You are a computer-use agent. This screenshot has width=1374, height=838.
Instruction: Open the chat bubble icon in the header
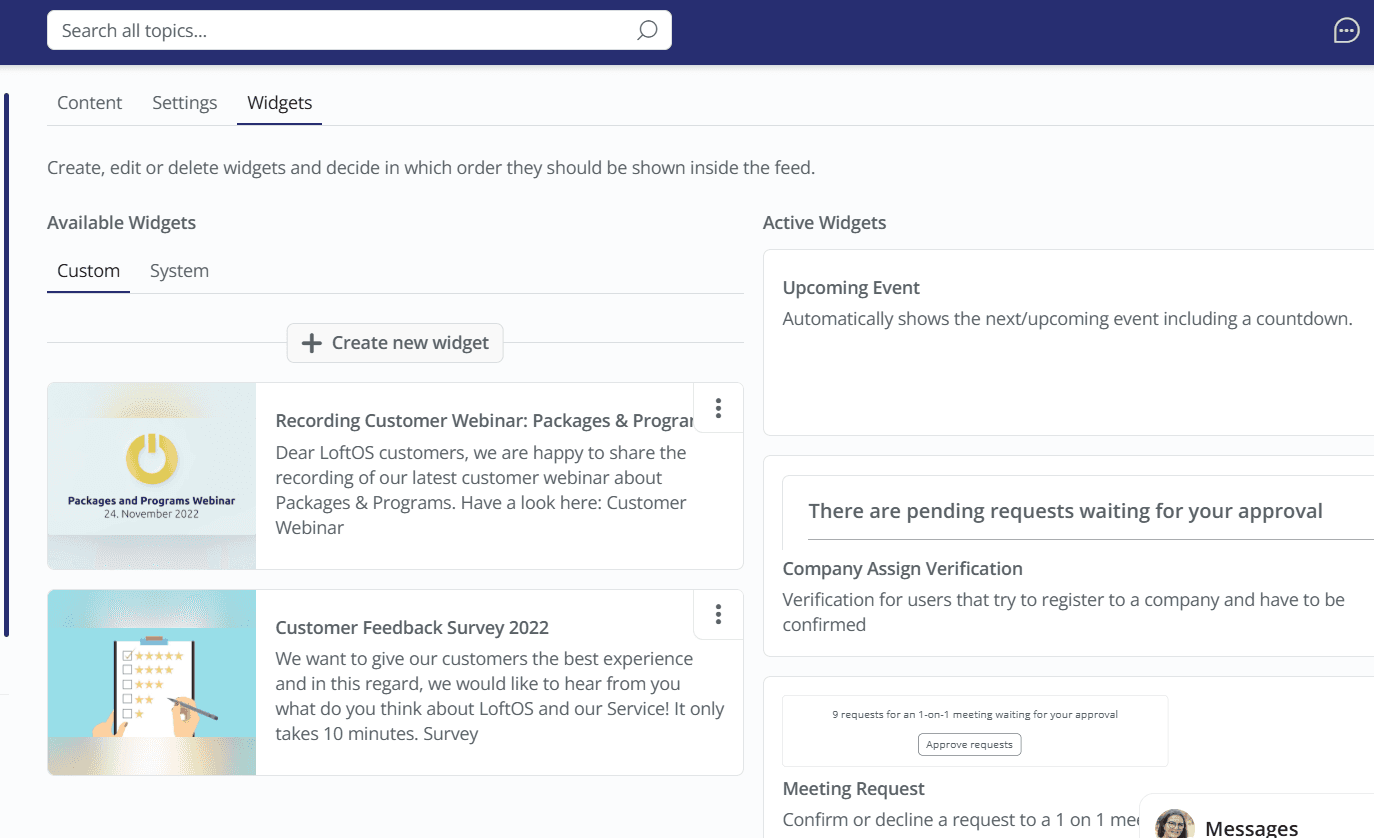1346,31
